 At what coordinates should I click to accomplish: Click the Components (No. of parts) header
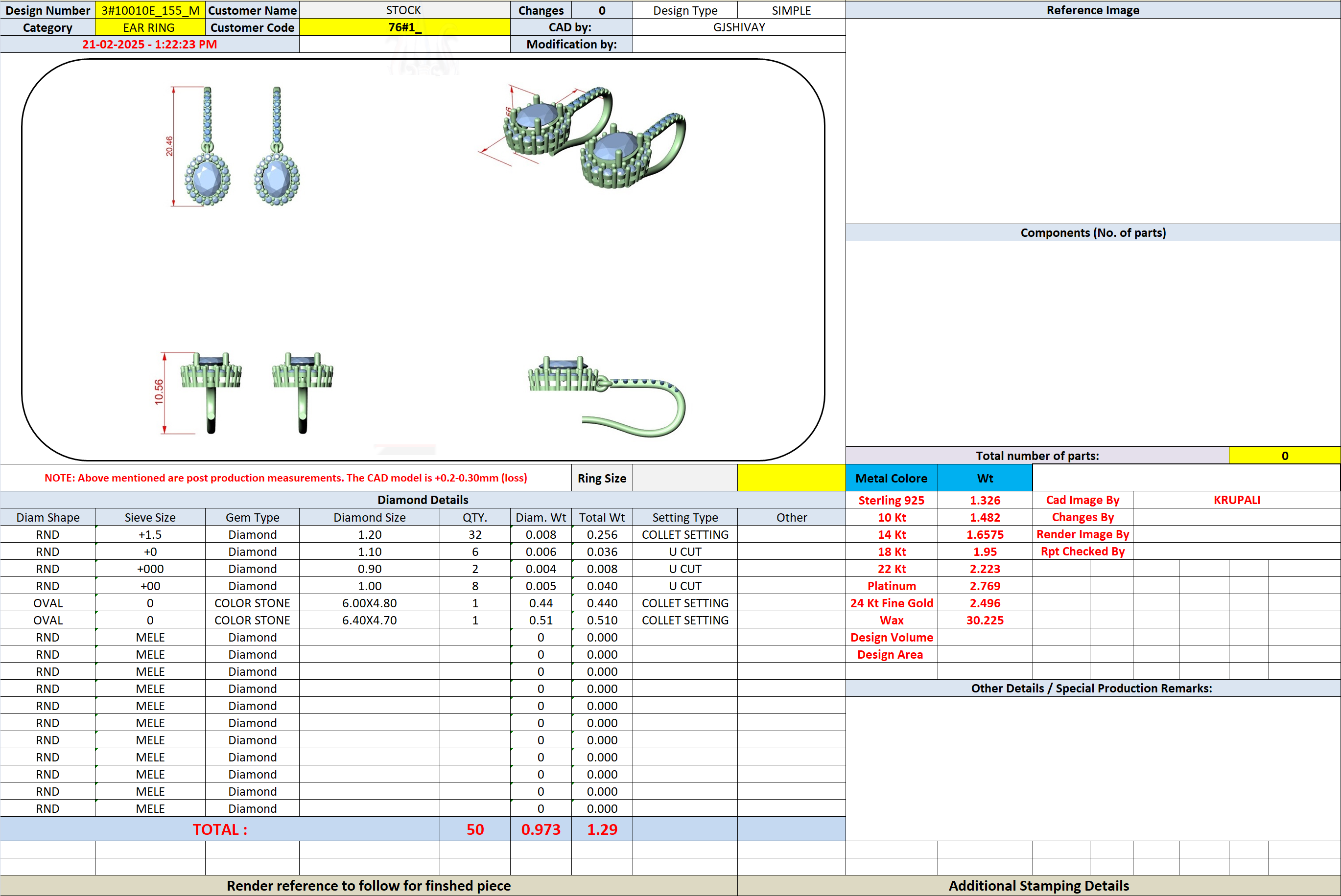(x=1093, y=232)
